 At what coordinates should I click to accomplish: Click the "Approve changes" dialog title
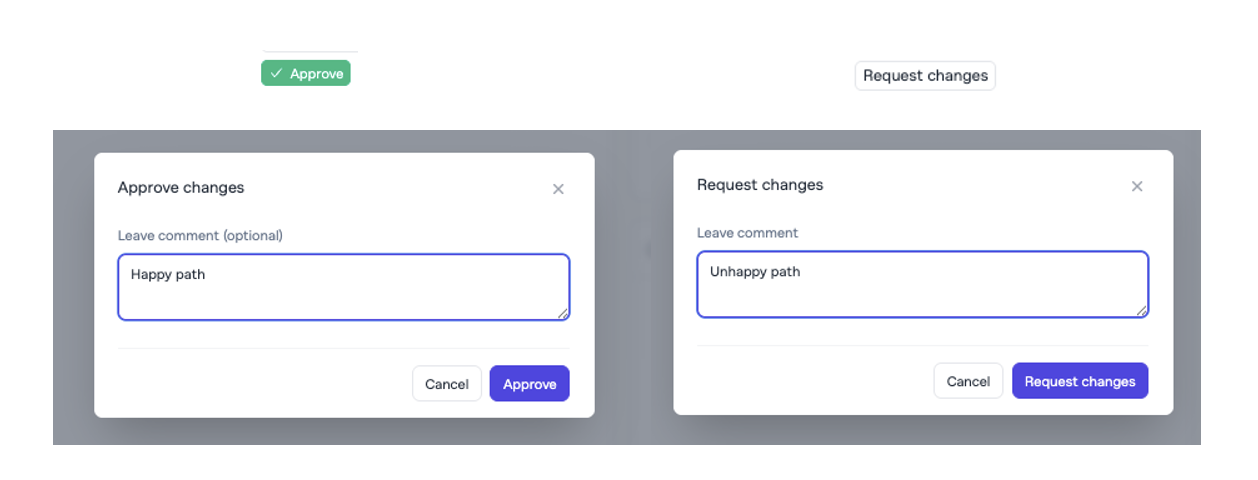[x=181, y=188]
